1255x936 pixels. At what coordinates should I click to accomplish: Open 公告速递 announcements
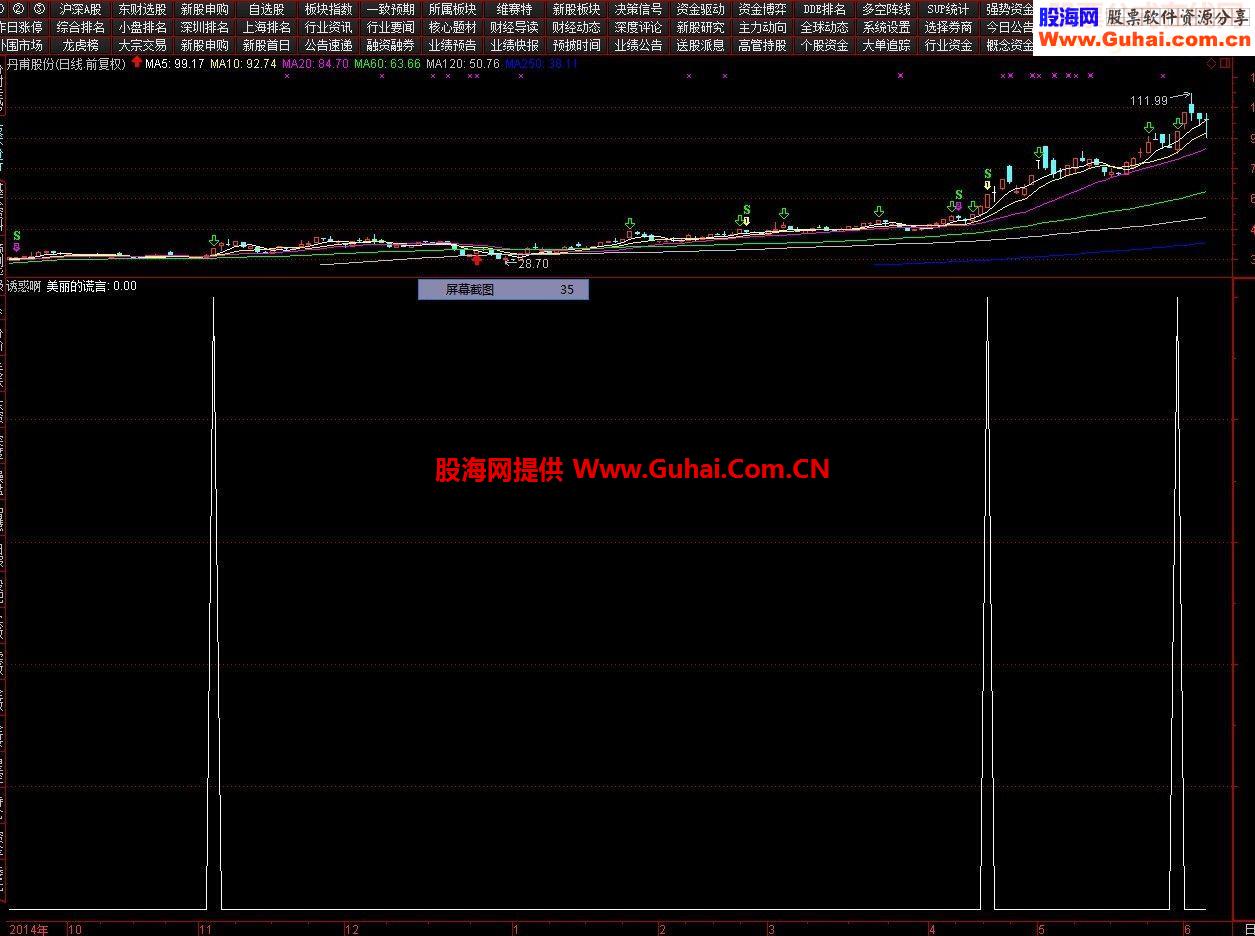pyautogui.click(x=329, y=45)
